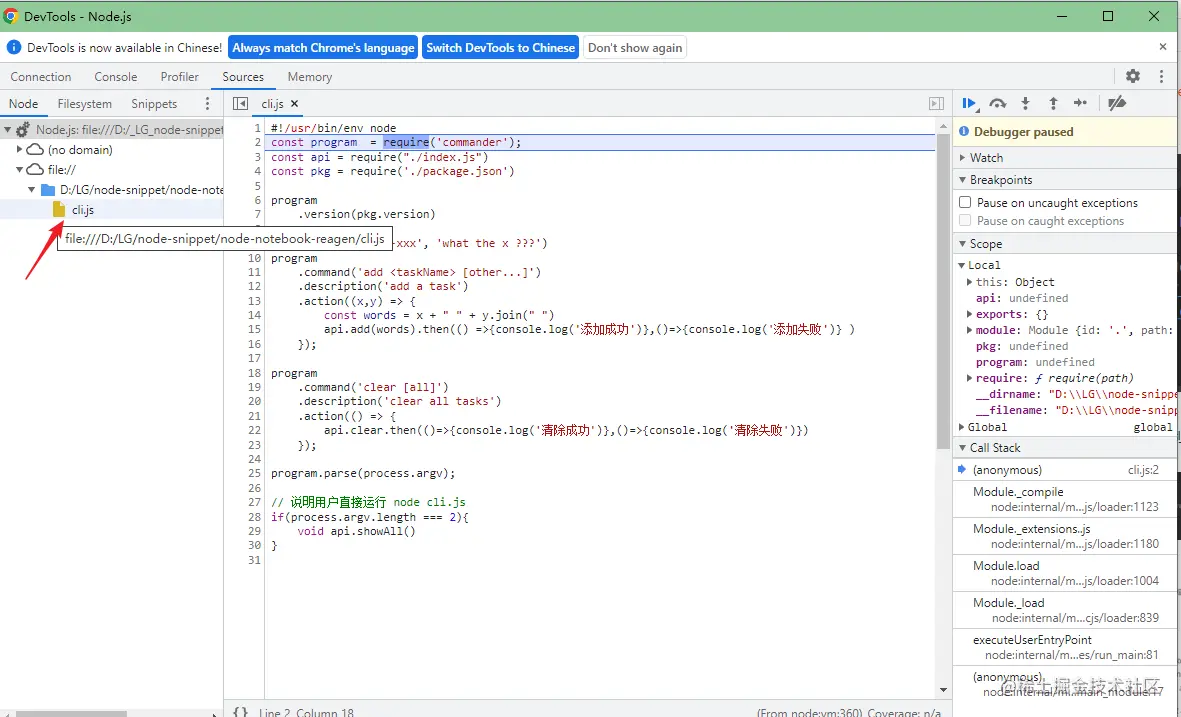Viewport: 1181px width, 717px height.
Task: Click the cli.js file icon in tree
Action: 59,209
